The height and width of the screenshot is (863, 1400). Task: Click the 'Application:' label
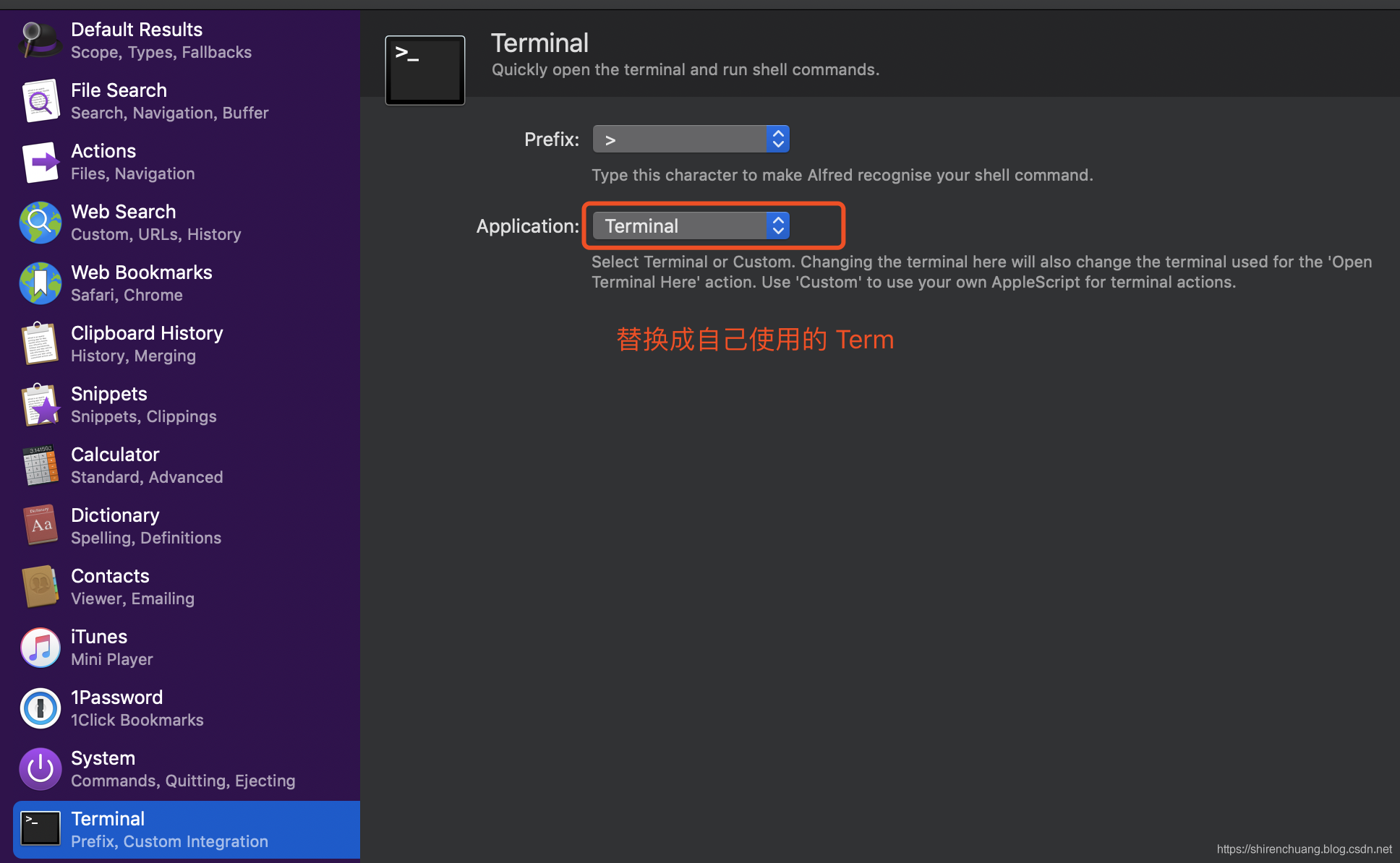tap(528, 226)
